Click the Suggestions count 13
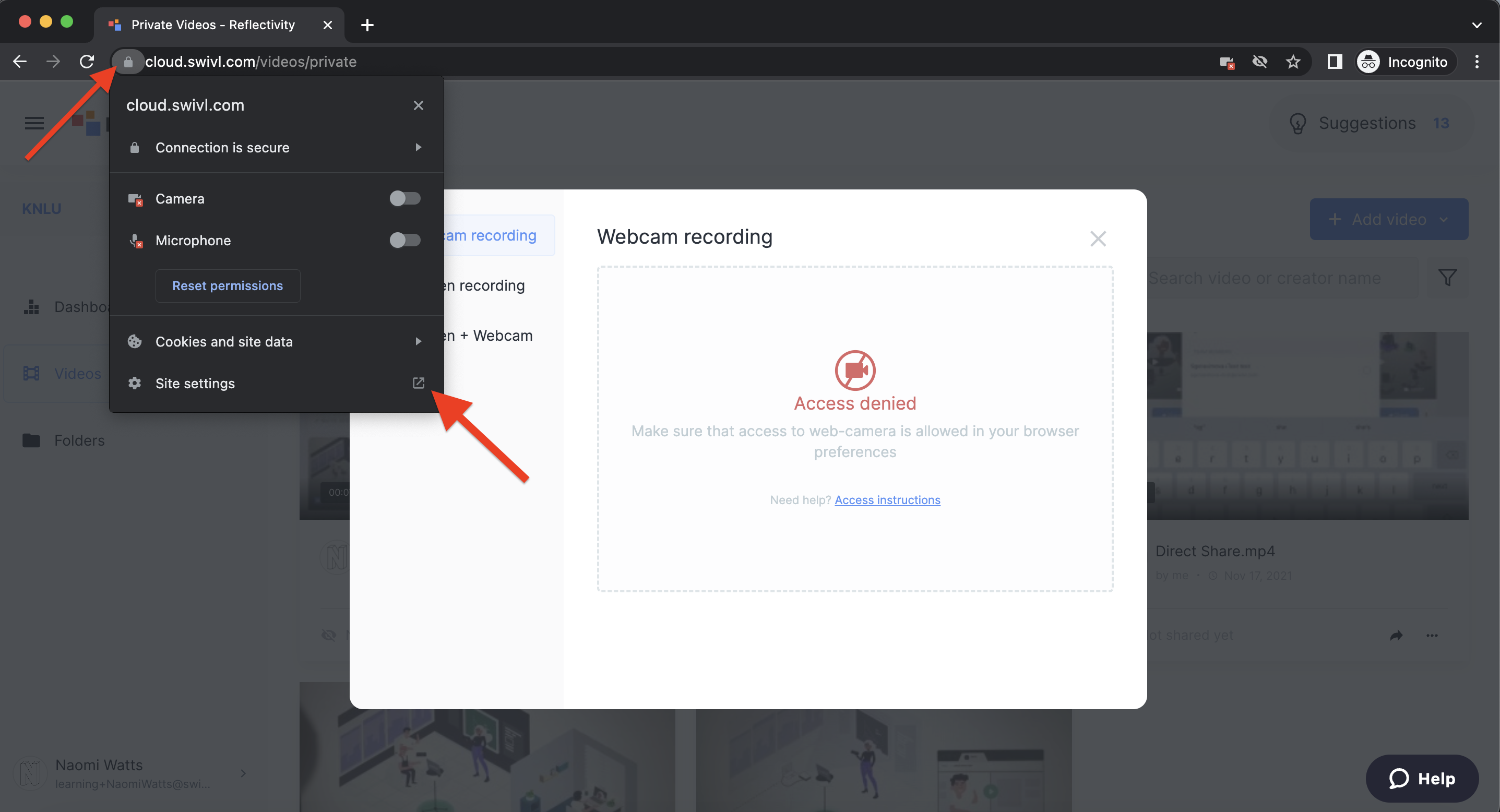This screenshot has width=1500, height=812. coord(1441,123)
